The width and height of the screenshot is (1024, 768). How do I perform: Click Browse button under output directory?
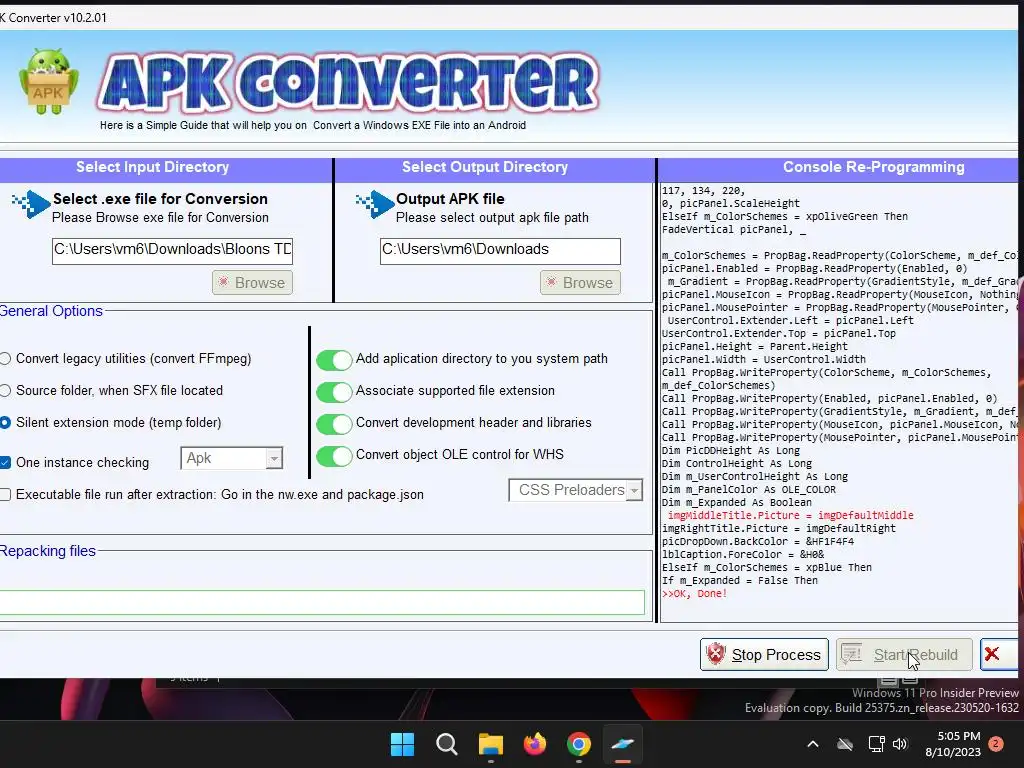tap(580, 283)
